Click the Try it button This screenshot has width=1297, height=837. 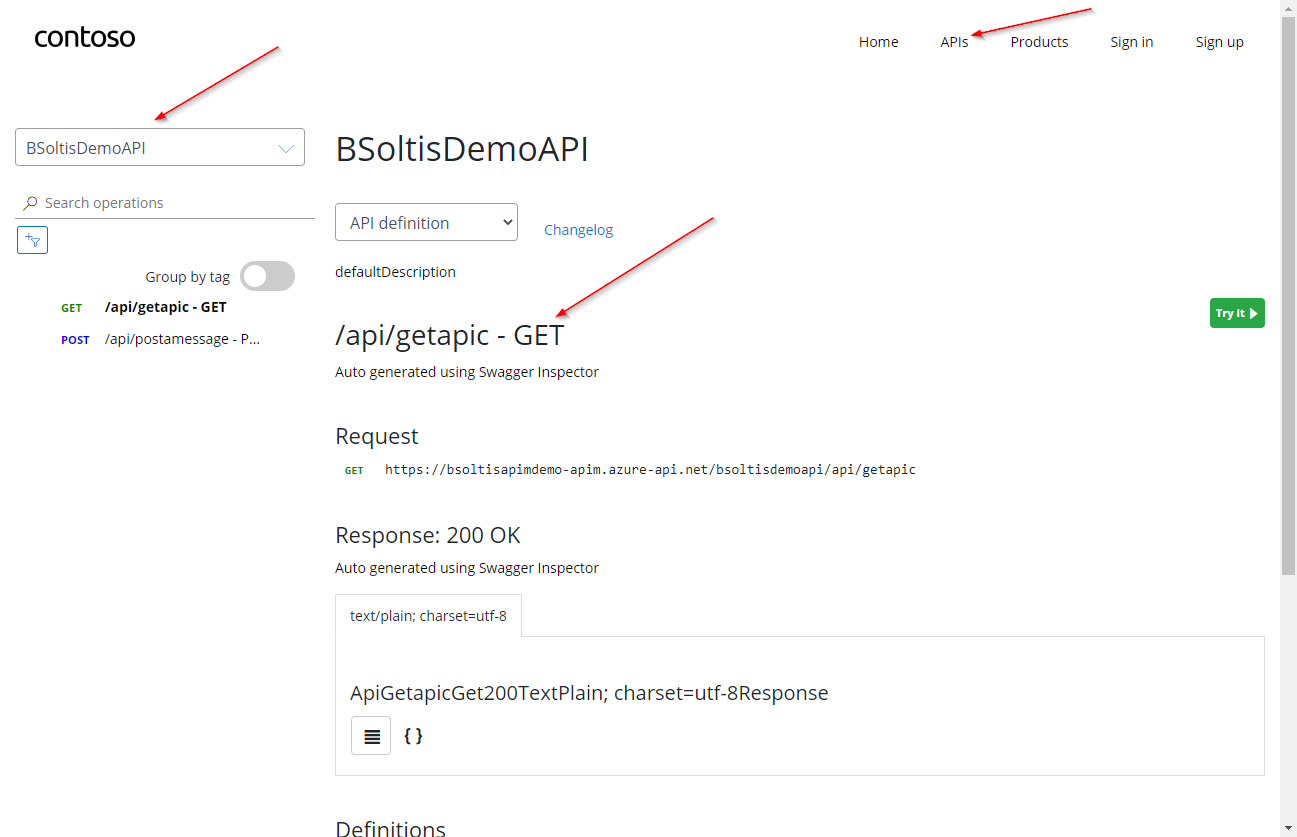pos(1236,312)
